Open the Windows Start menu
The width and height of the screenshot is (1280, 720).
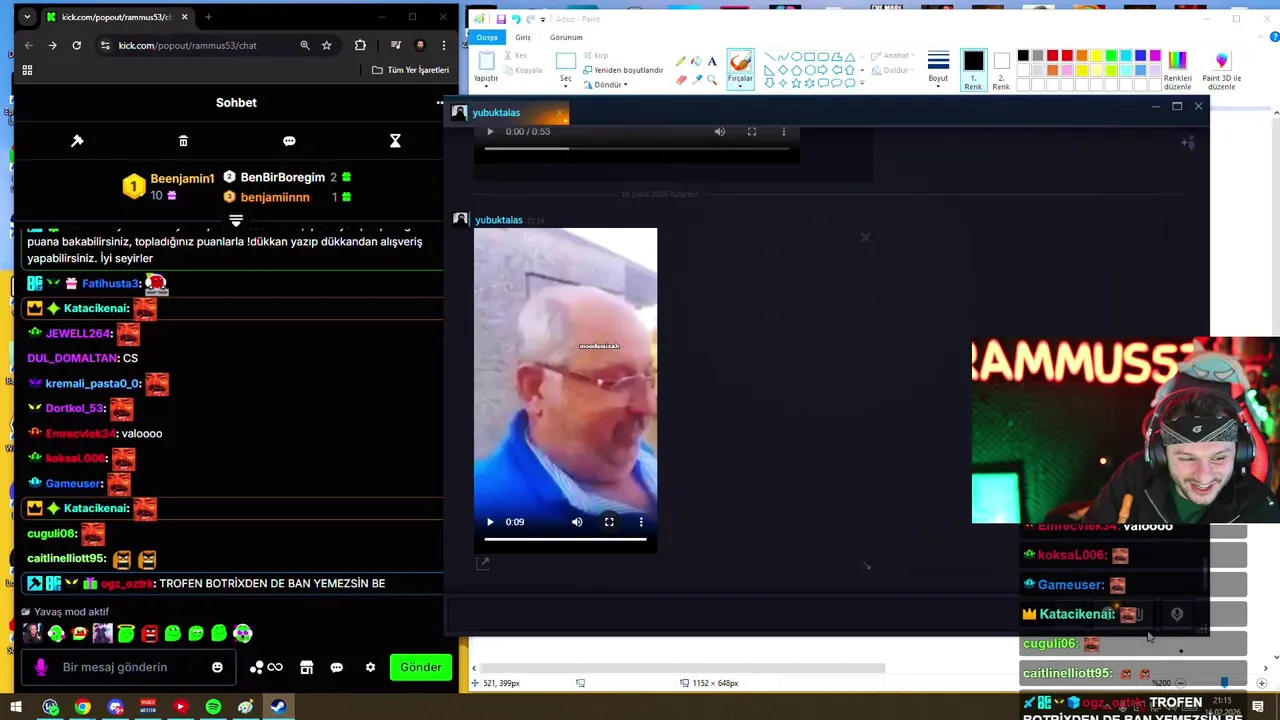(16, 707)
